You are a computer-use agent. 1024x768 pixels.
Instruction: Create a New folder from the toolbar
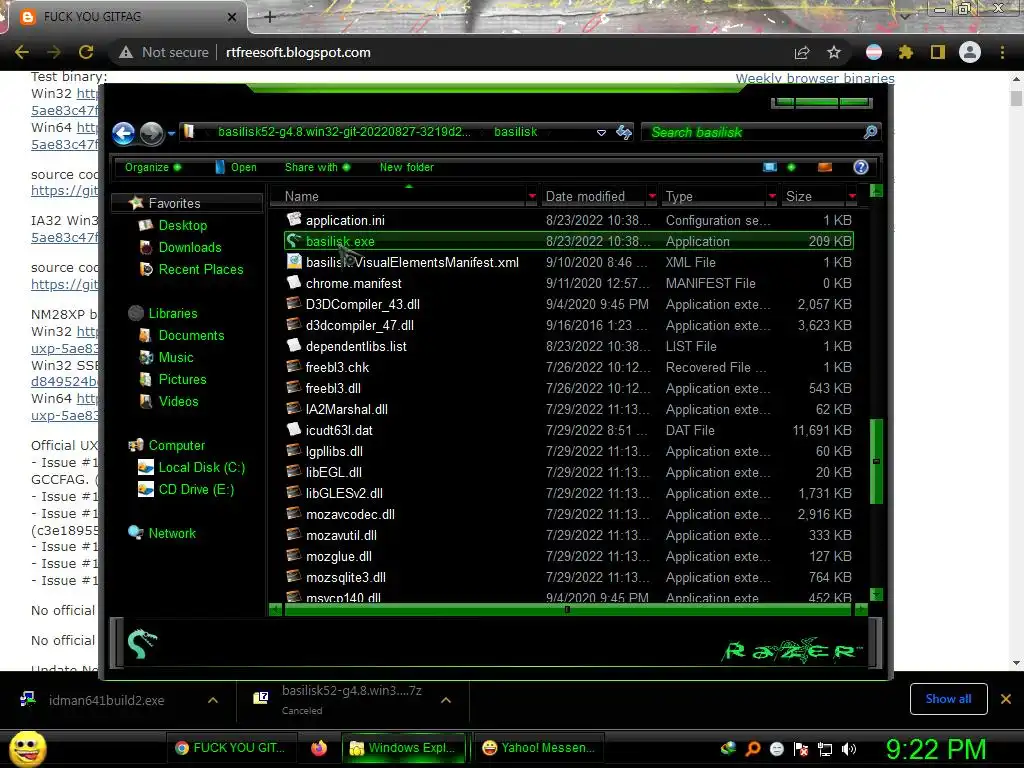407,167
